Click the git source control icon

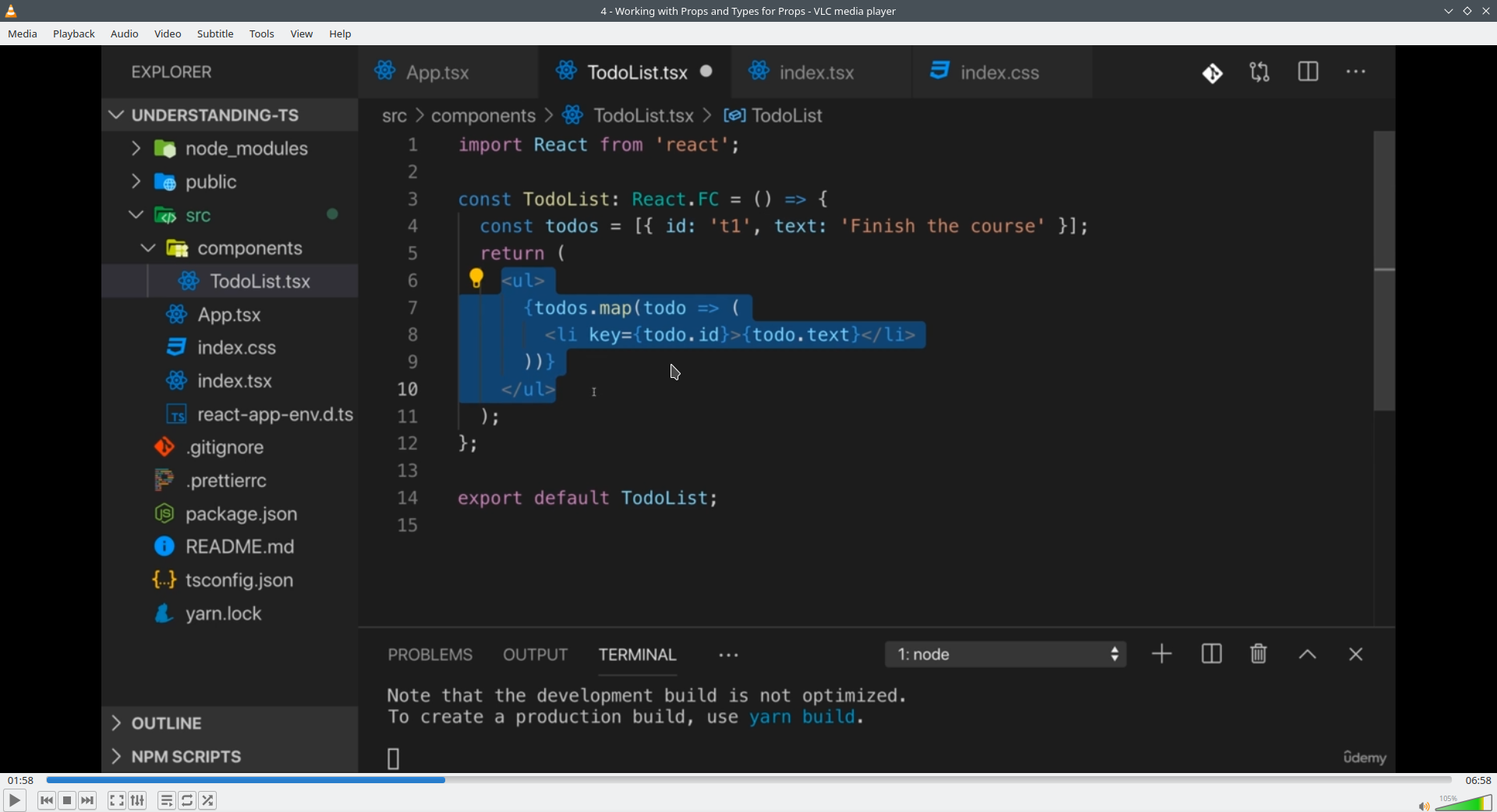point(1212,72)
